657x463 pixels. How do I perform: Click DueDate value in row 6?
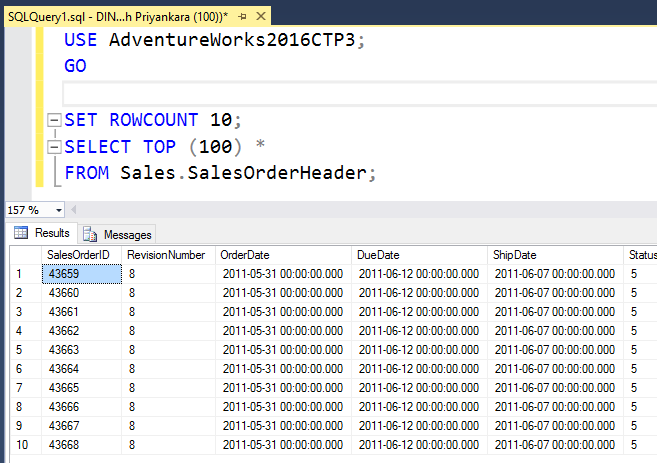(419, 369)
